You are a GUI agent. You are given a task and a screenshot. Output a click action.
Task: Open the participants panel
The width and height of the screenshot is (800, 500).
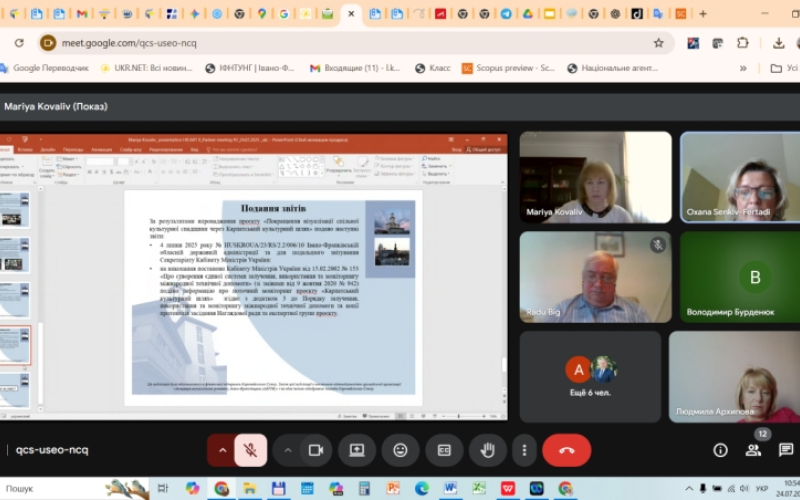[753, 450]
